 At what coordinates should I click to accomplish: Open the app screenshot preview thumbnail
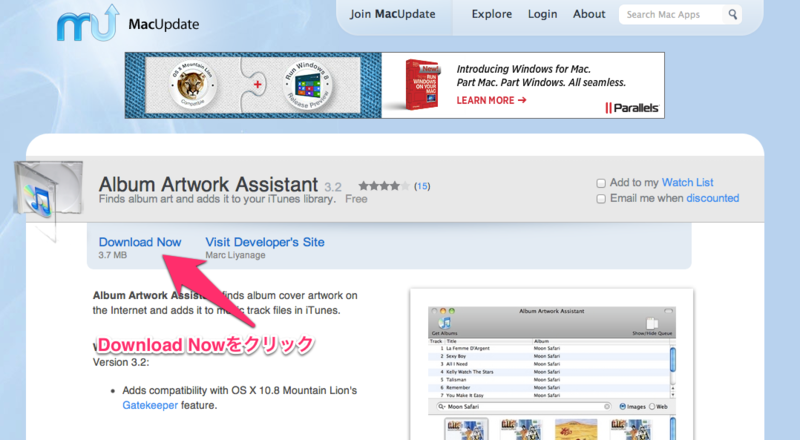pos(552,364)
